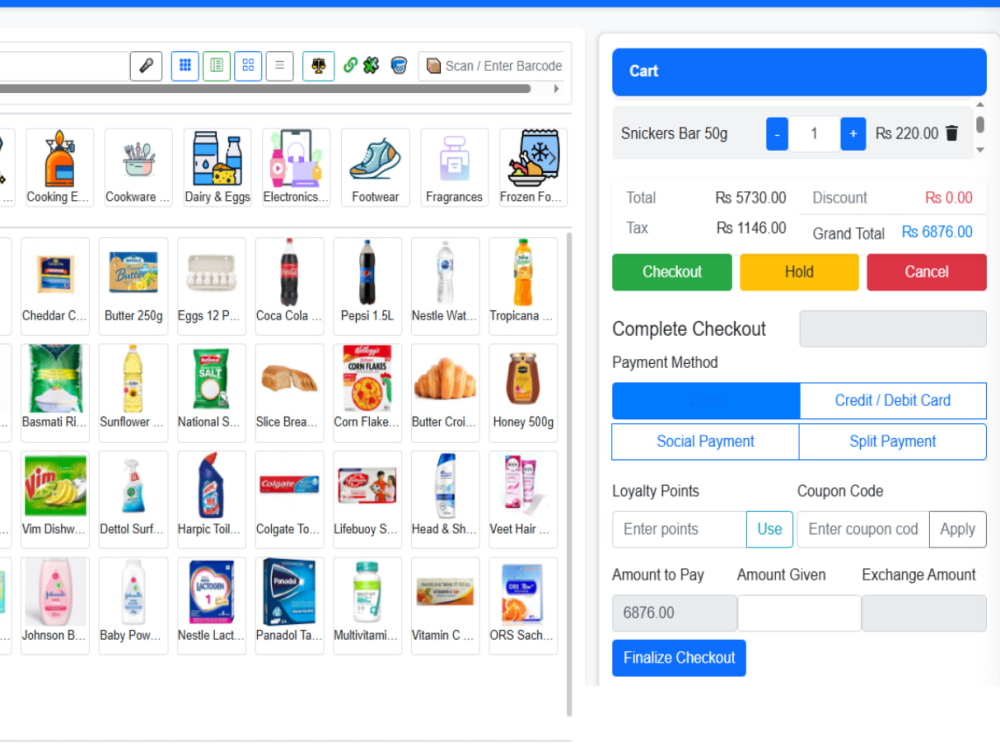The width and height of the screenshot is (1000, 750).
Task: Add Eggs 12 Pack to cart
Action: [211, 286]
